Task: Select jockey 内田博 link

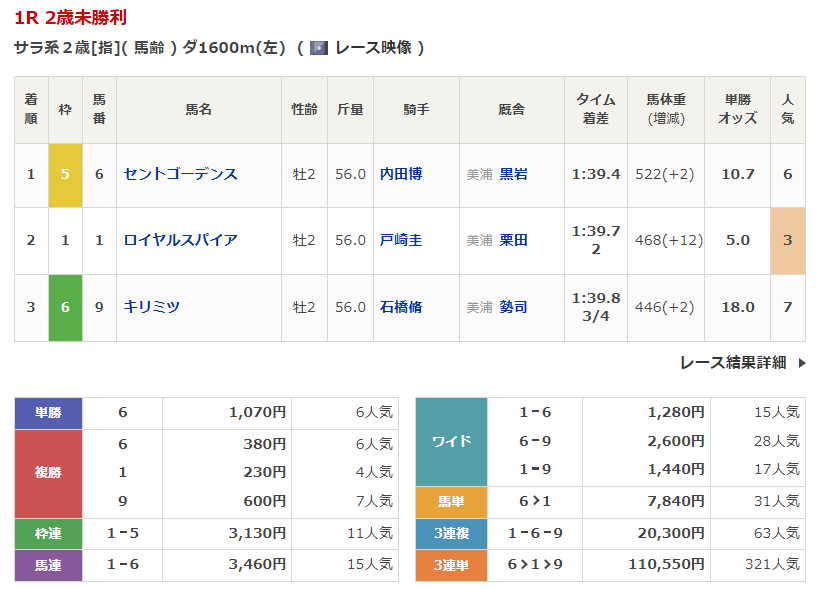Action: [401, 174]
